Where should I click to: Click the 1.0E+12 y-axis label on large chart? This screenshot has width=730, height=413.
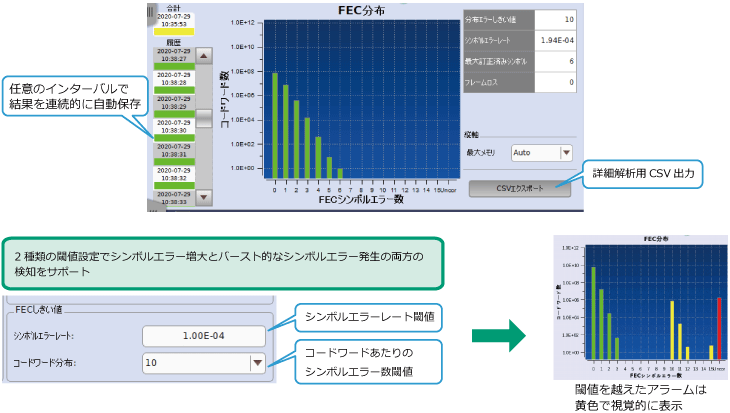tap(243, 22)
